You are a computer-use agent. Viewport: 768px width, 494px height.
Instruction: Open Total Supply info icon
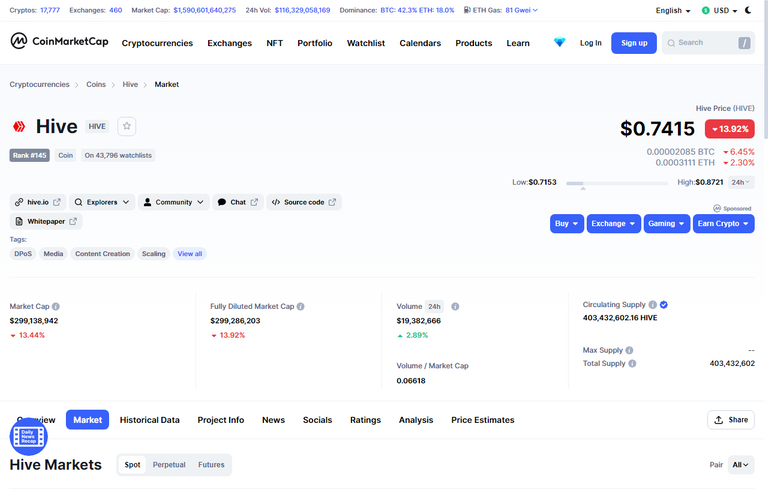(632, 363)
